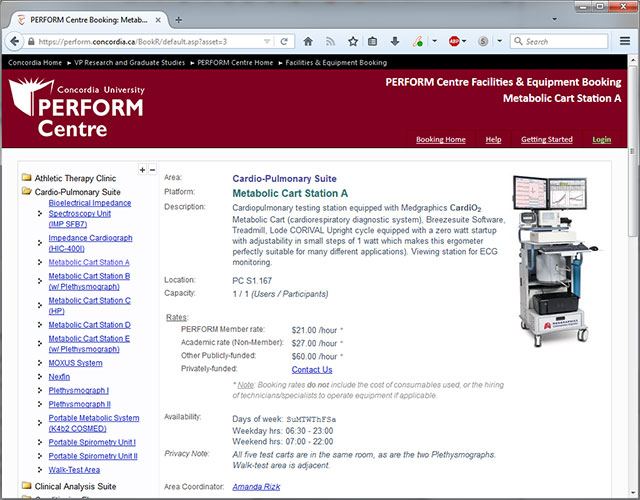The height and width of the screenshot is (500, 640).
Task: Bookmark this page with the star icon
Action: (x=352, y=42)
